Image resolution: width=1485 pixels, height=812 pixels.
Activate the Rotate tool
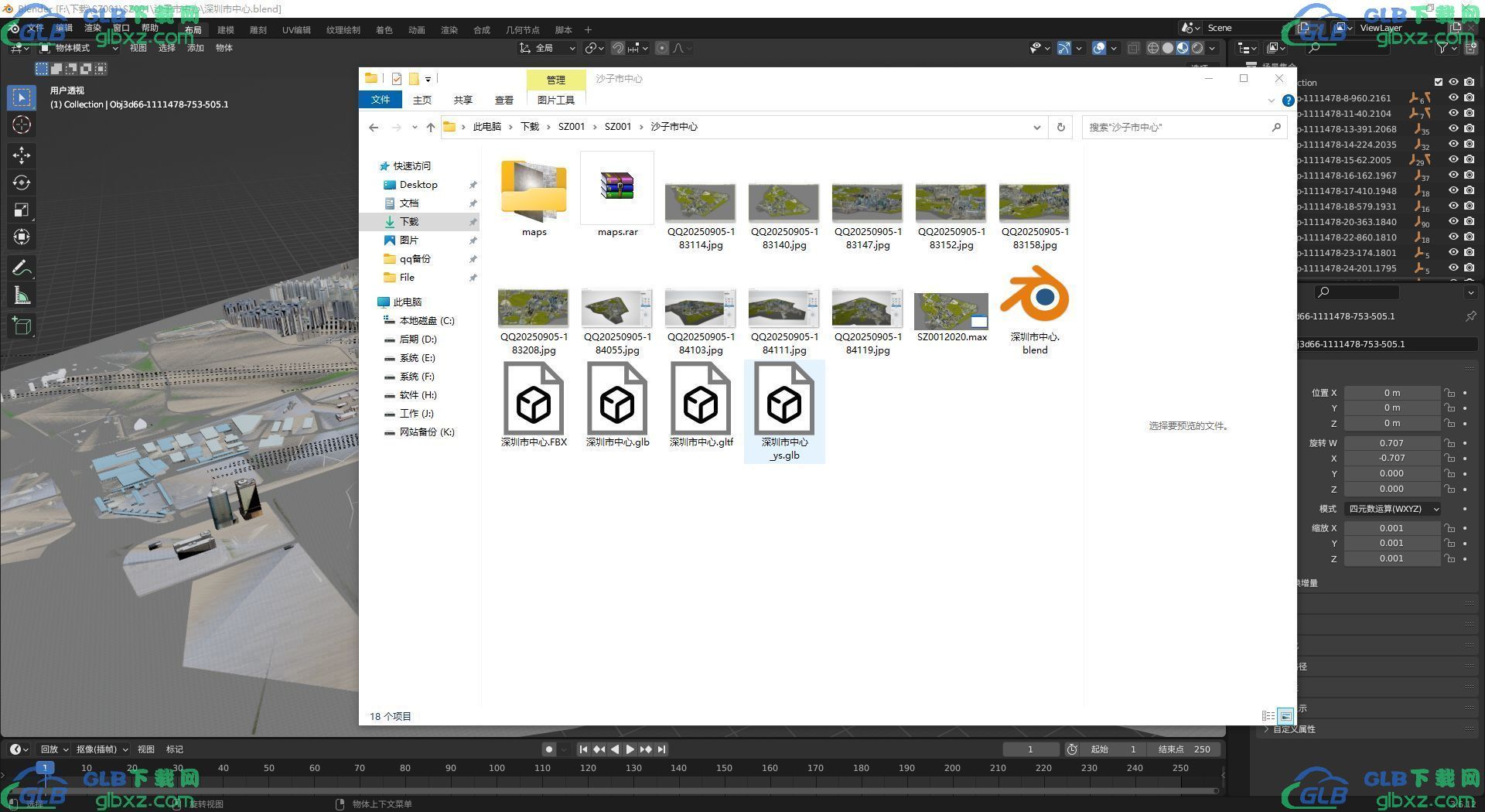tap(22, 183)
